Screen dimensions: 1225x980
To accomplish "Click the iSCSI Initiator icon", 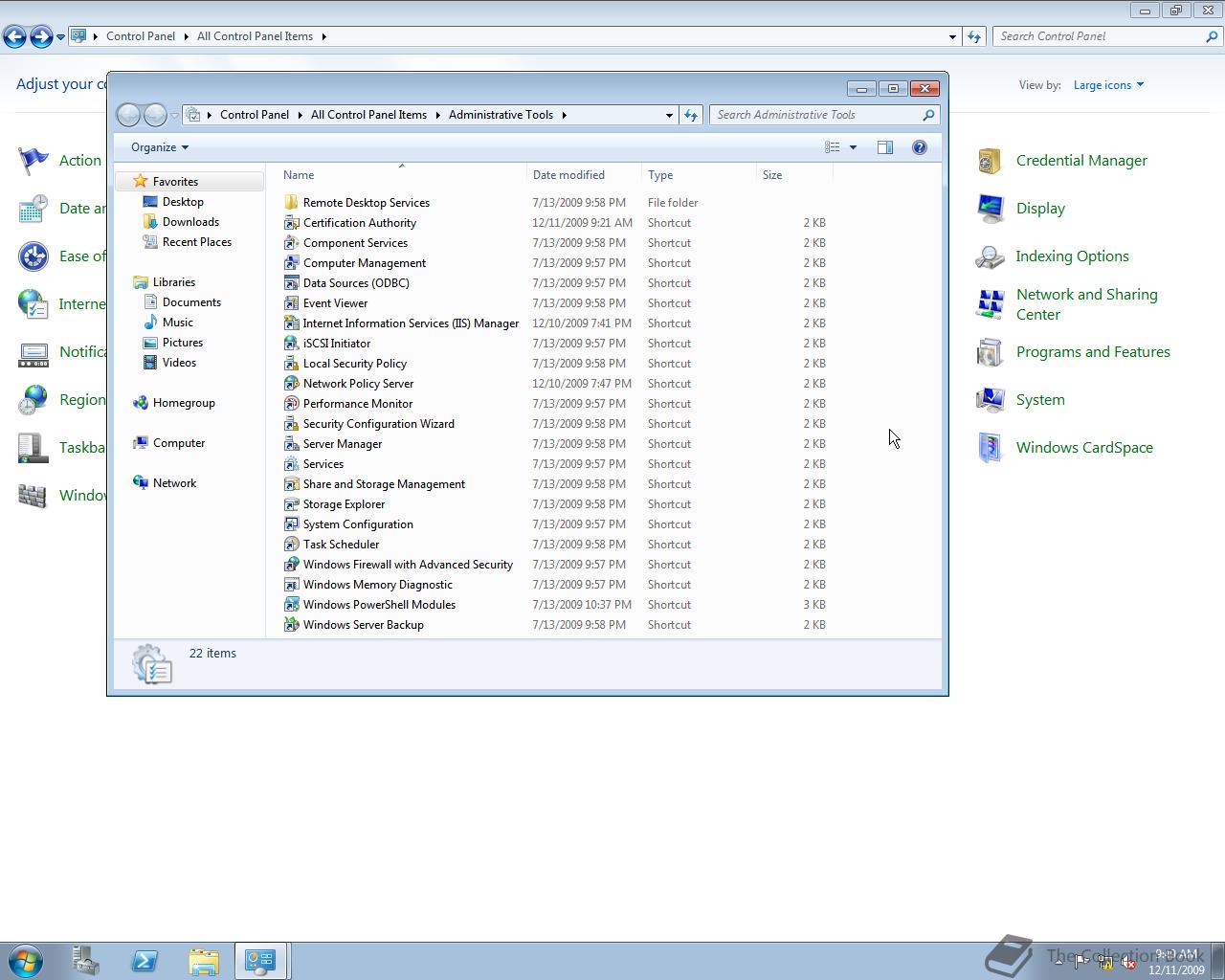I will pos(291,344).
